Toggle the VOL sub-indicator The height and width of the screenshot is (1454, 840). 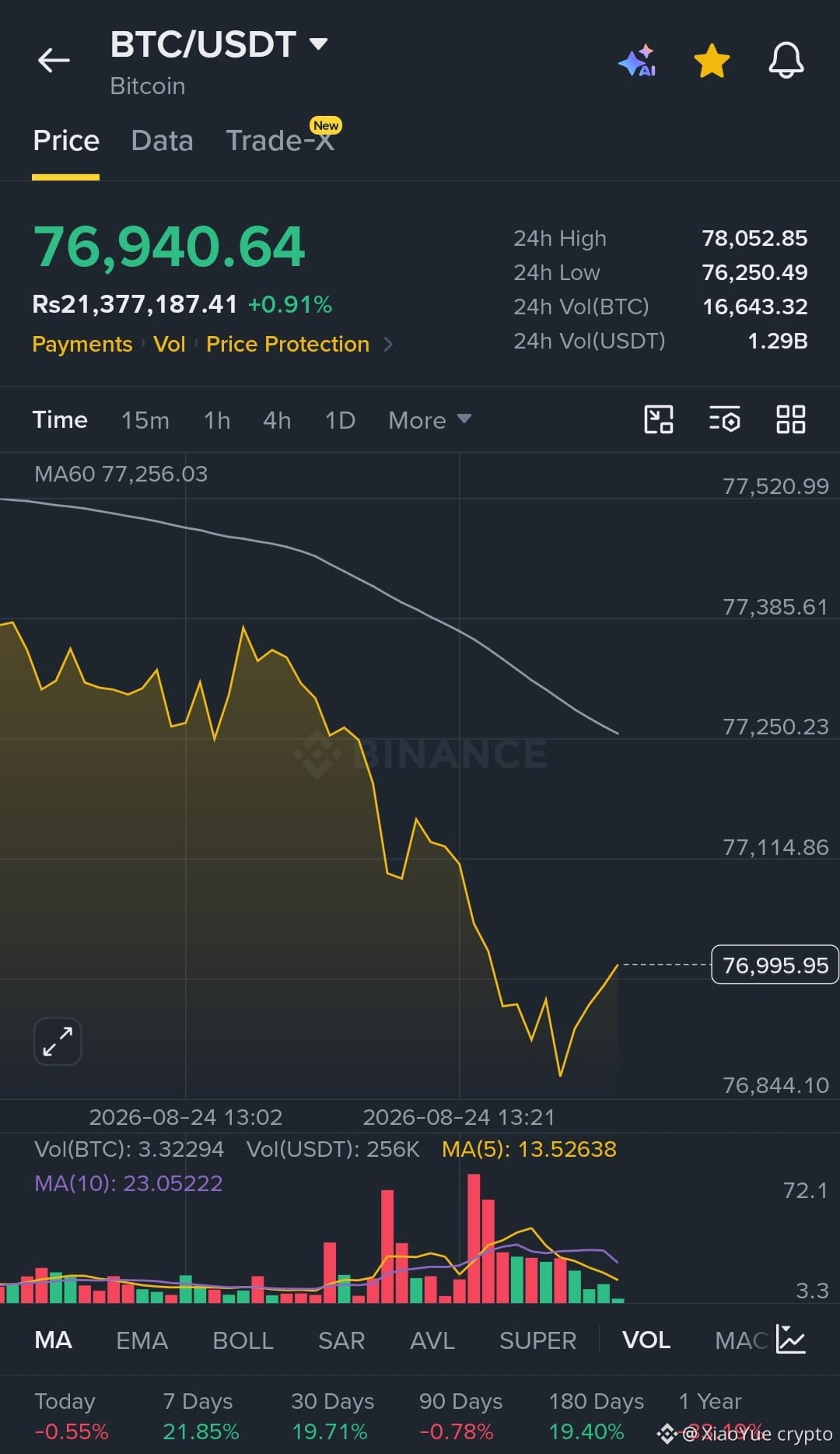pyautogui.click(x=646, y=1340)
